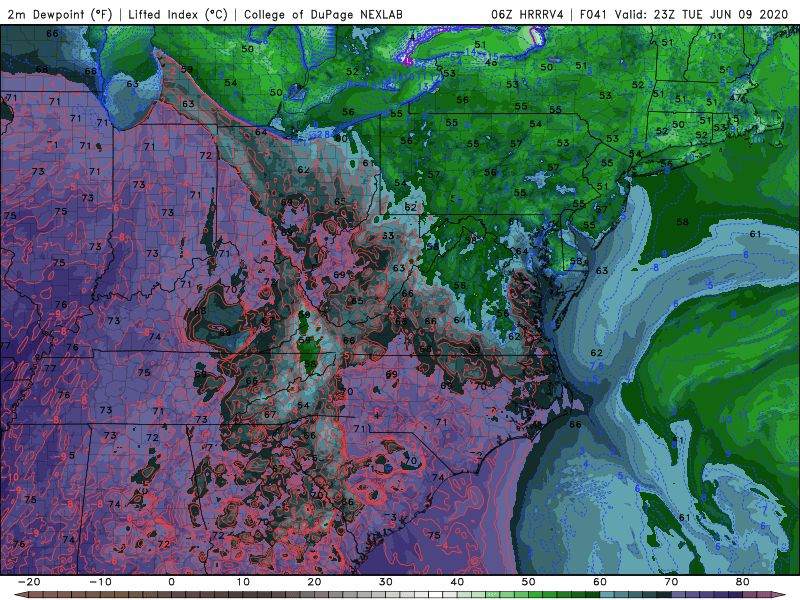Screen dimensions: 800x600
Task: Click the "30" colorbar tick label
Action: [386, 582]
